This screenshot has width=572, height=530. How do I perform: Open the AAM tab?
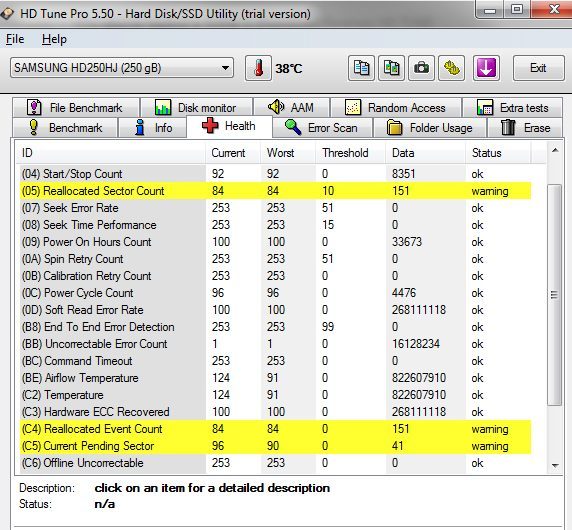point(291,108)
